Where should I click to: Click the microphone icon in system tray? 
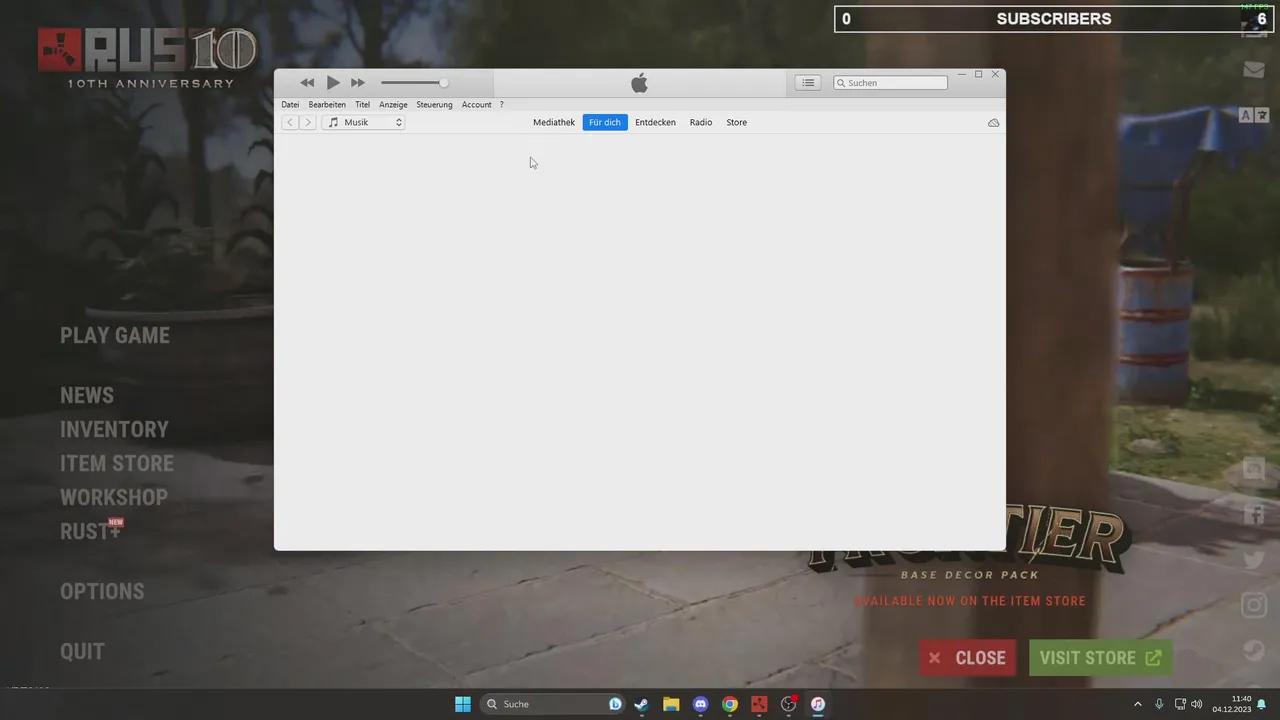1159,704
